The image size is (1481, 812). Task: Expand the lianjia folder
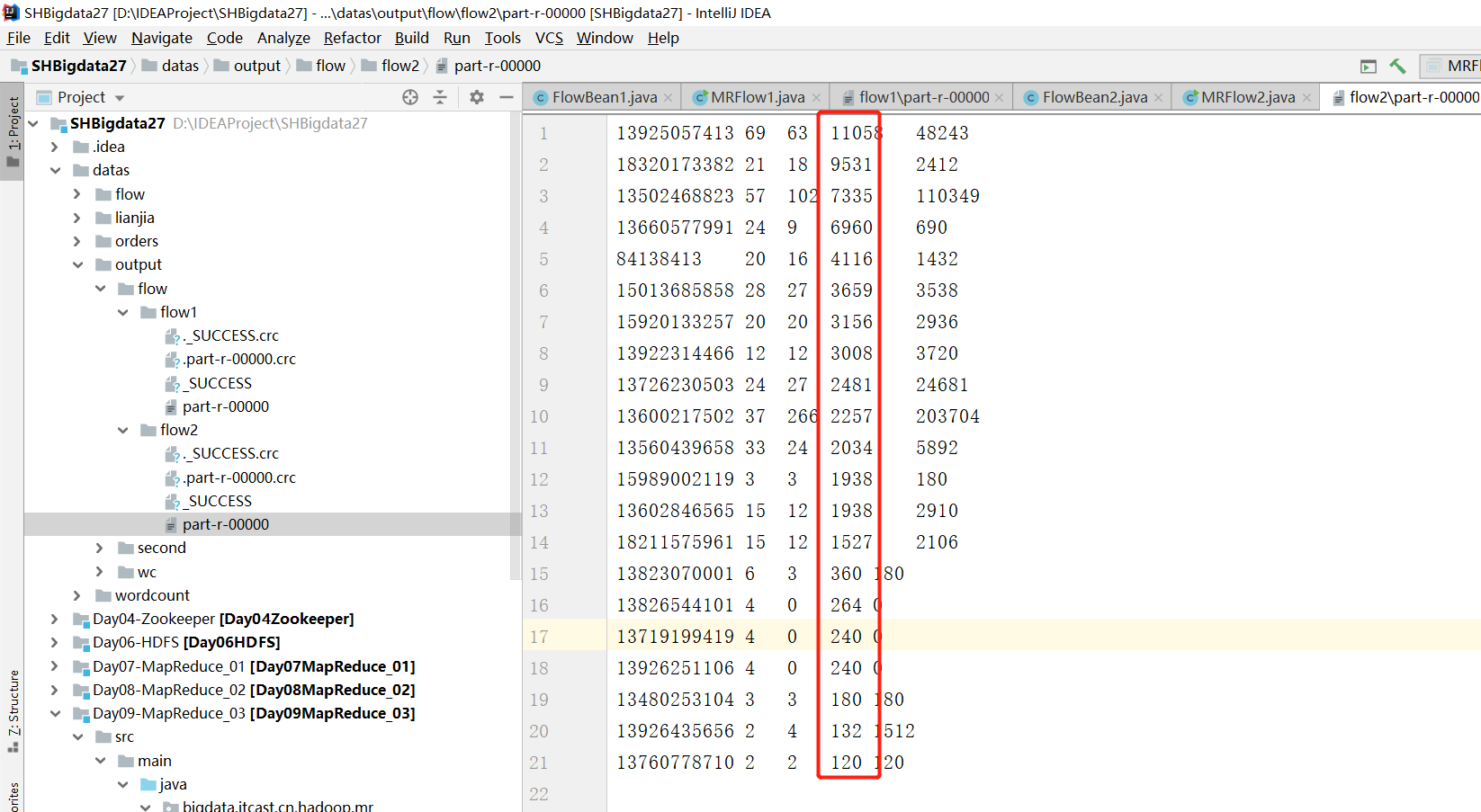[x=77, y=218]
